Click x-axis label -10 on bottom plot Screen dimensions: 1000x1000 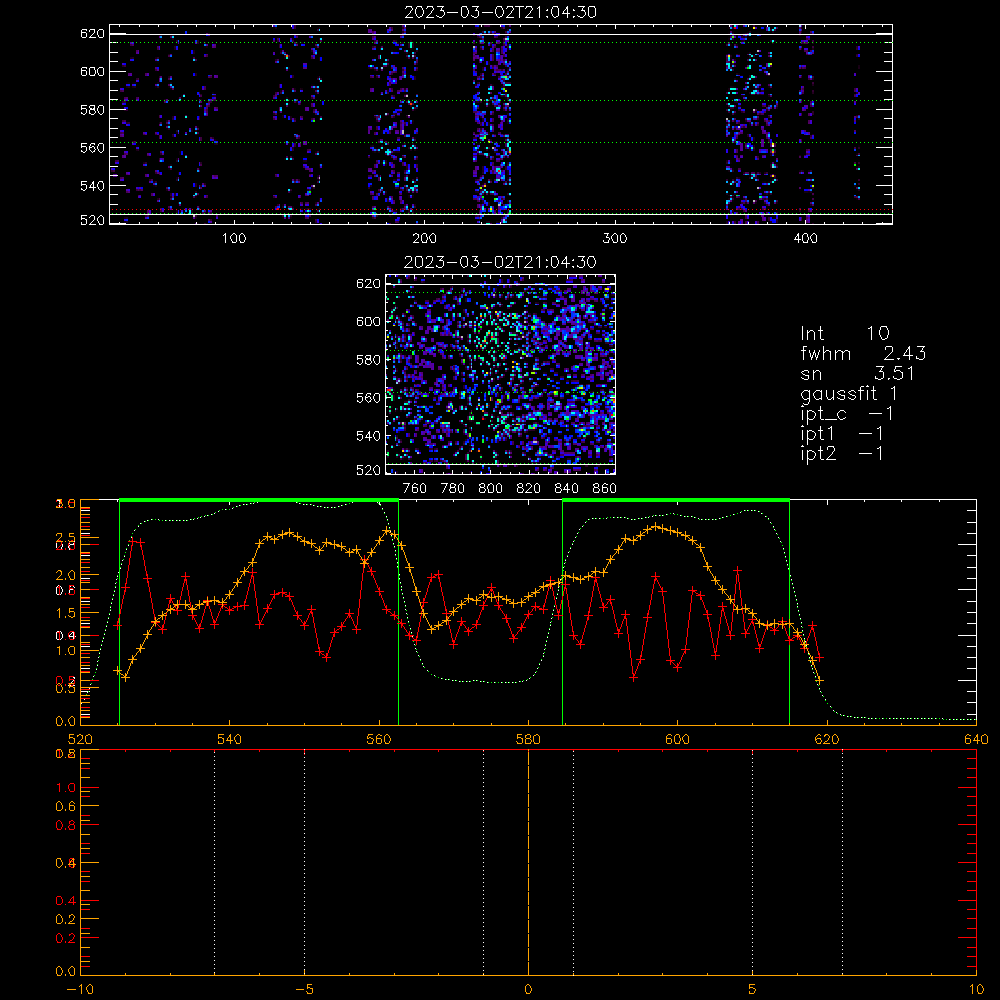pyautogui.click(x=80, y=990)
